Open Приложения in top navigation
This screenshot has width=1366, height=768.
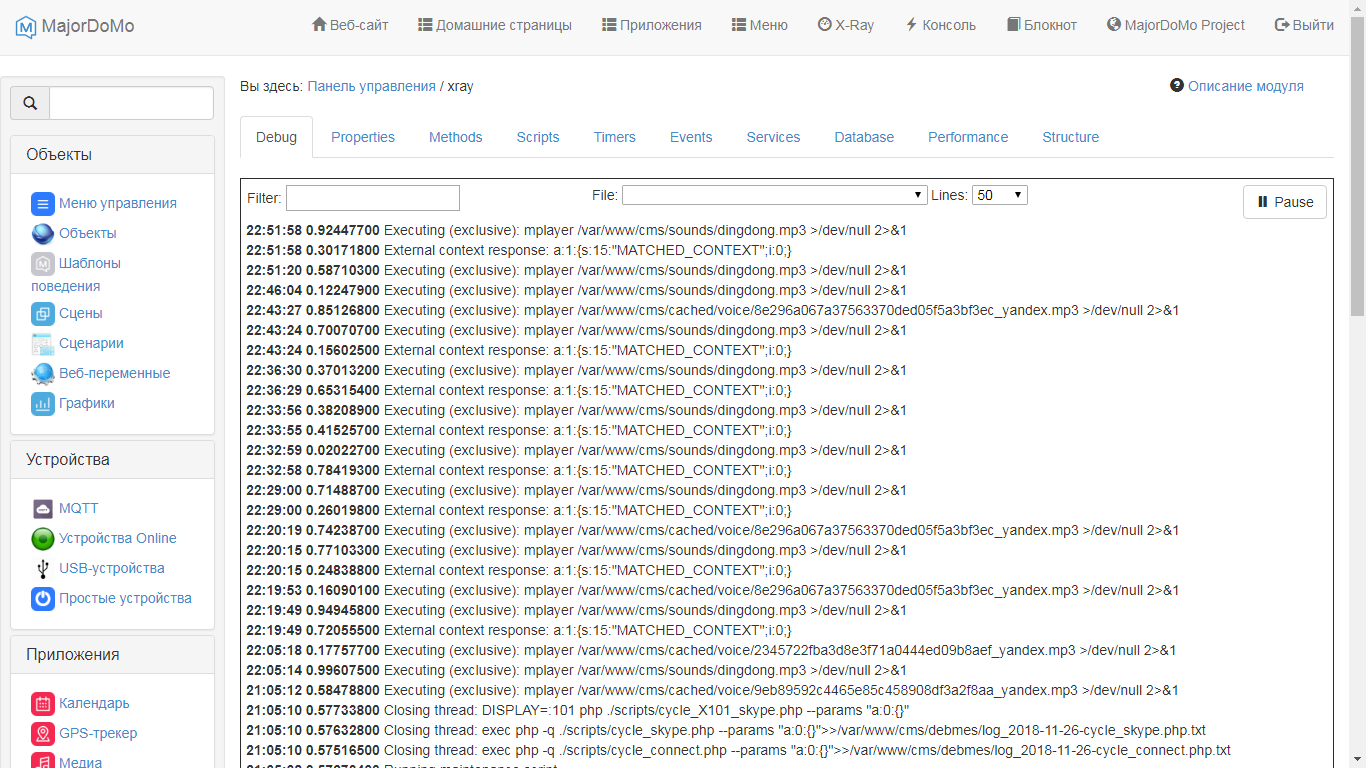[x=652, y=25]
